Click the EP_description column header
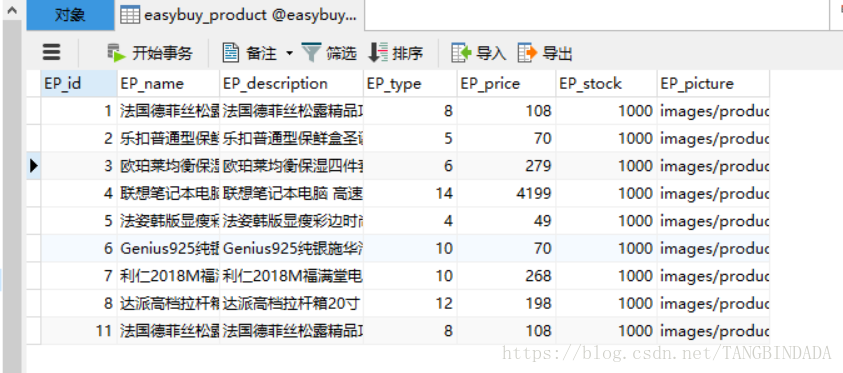This screenshot has width=843, height=373. click(x=291, y=83)
